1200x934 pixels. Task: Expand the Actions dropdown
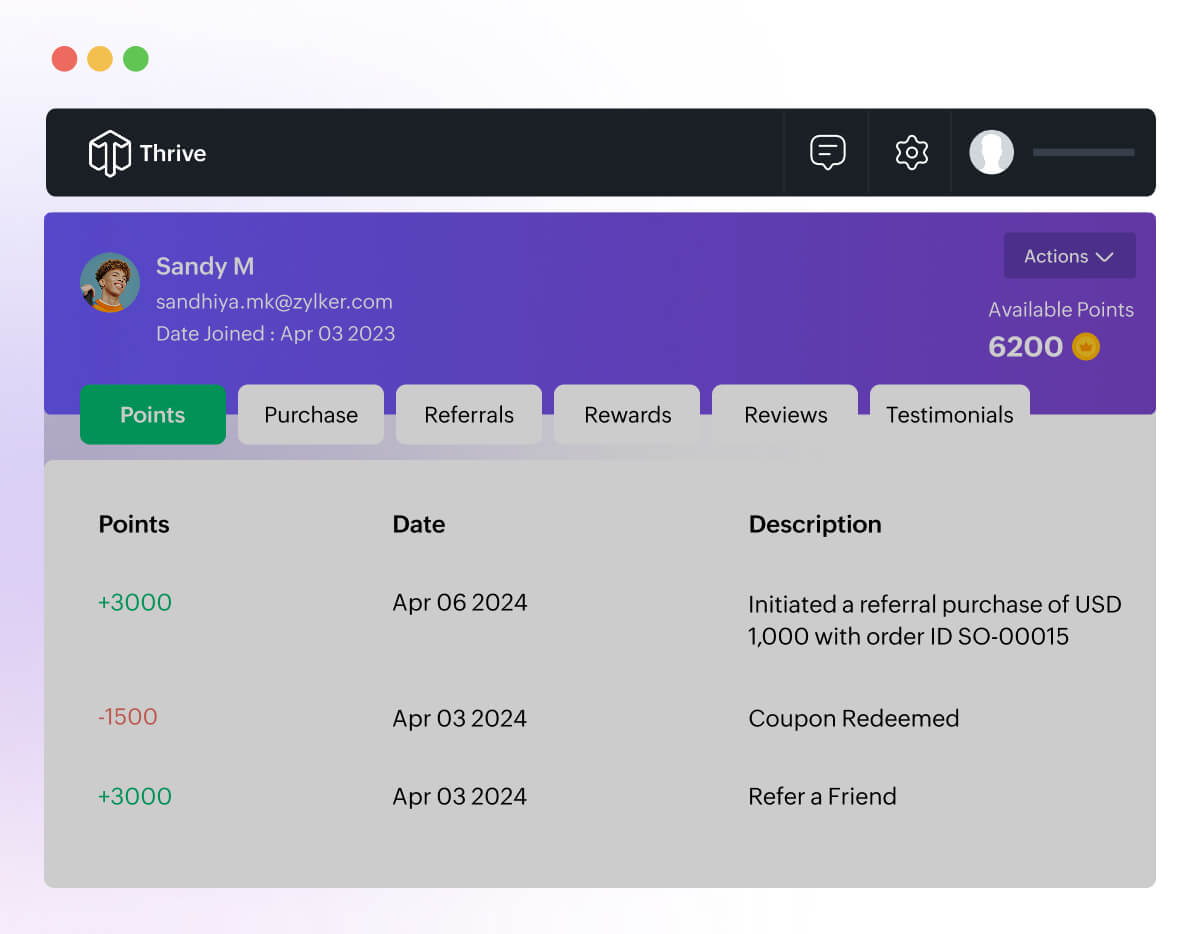(x=1069, y=256)
